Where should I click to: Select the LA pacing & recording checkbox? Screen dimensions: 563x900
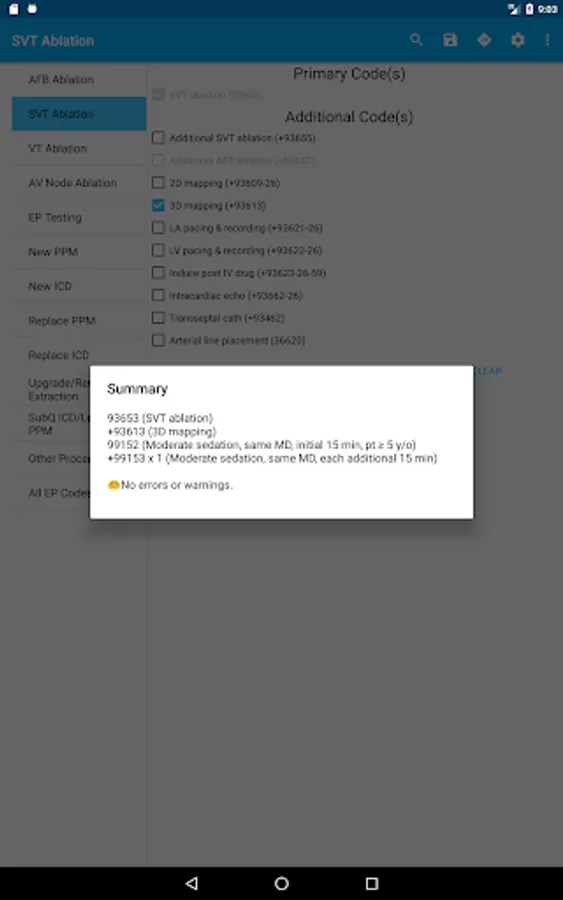coord(158,227)
